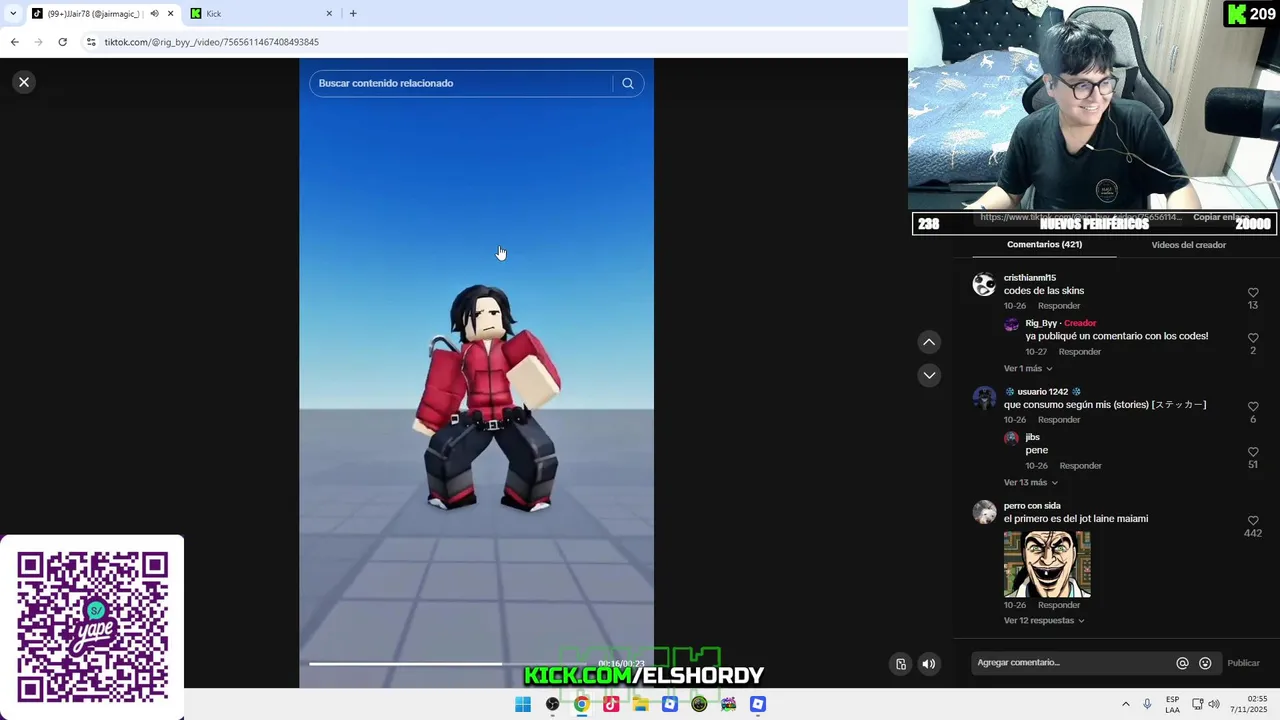This screenshot has width=1280, height=720.
Task: Open the TikTok app taskbar icon
Action: point(611,704)
